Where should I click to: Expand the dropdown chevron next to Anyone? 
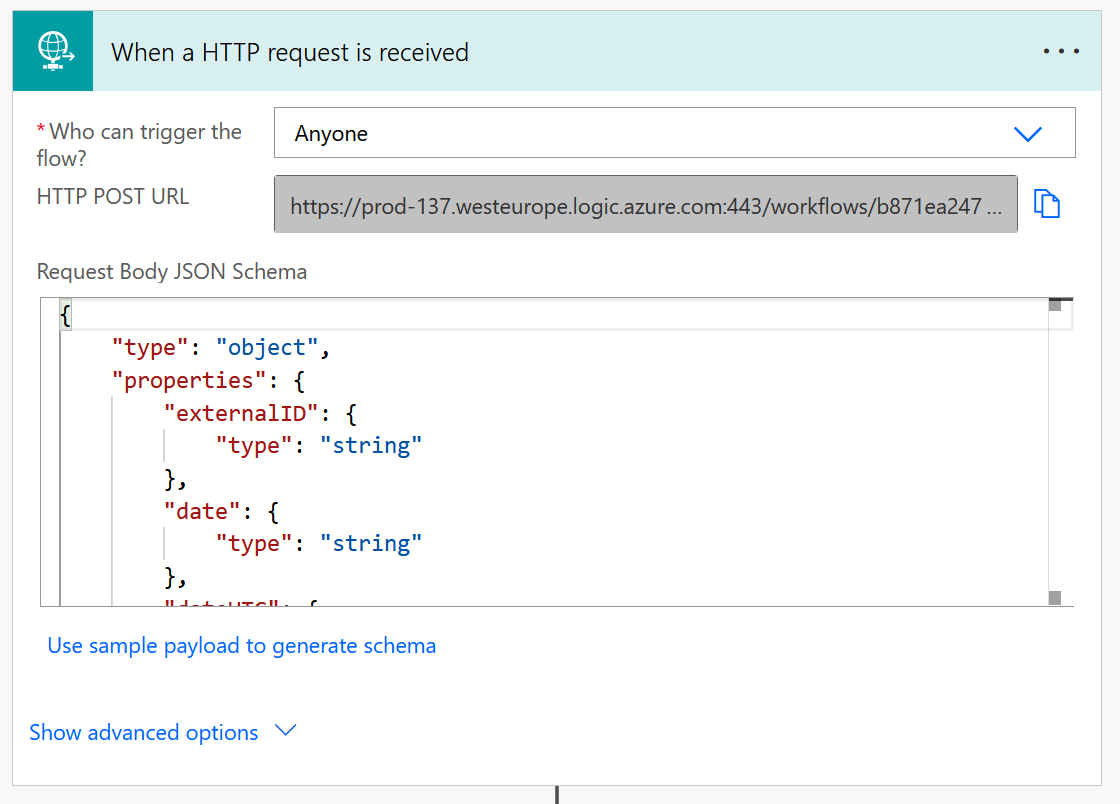[1028, 134]
